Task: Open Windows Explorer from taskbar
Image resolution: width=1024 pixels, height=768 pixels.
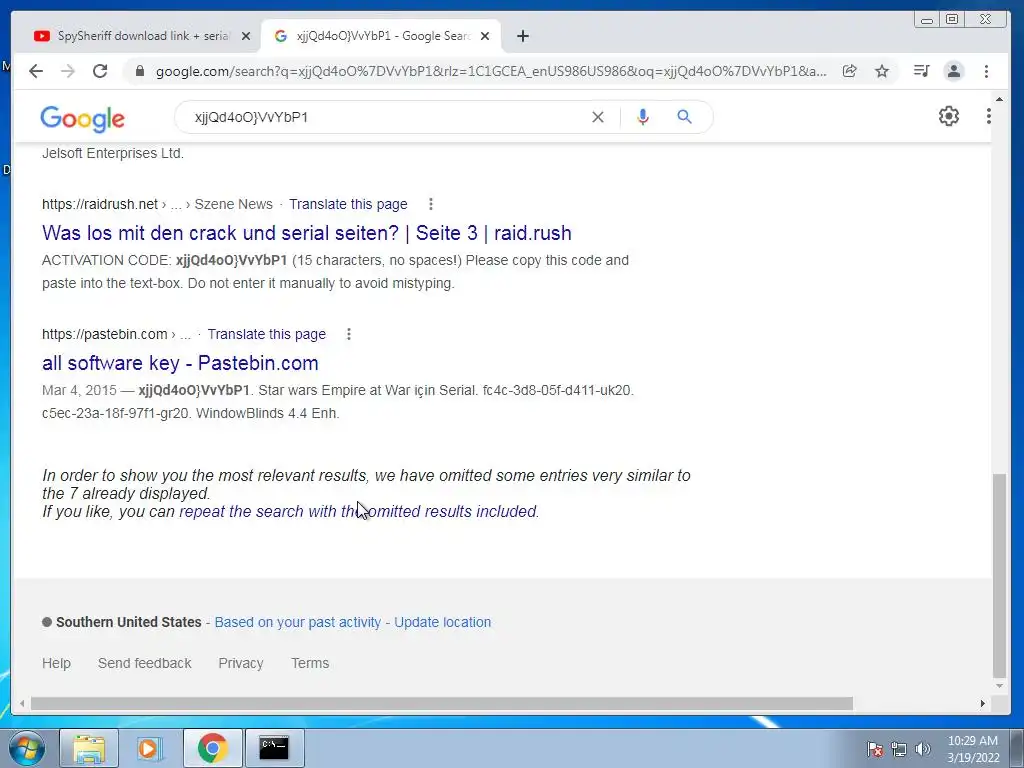Action: [x=89, y=748]
